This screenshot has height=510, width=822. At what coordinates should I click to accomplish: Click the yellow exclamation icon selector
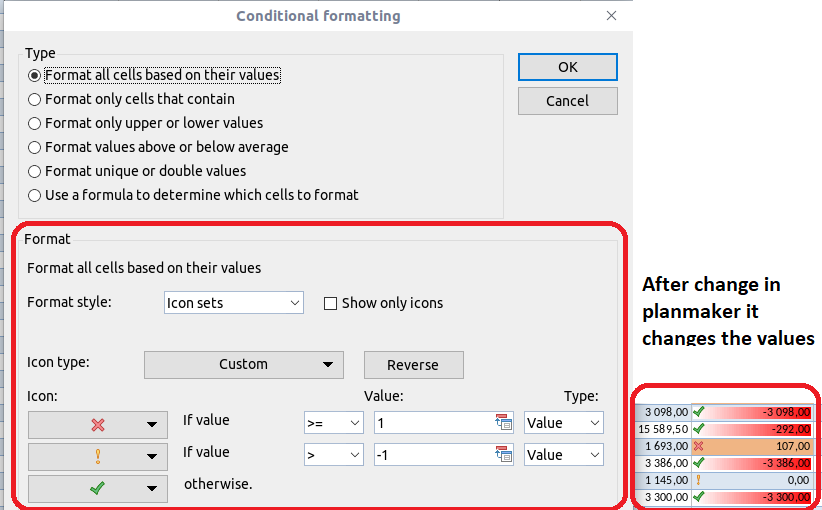(97, 456)
